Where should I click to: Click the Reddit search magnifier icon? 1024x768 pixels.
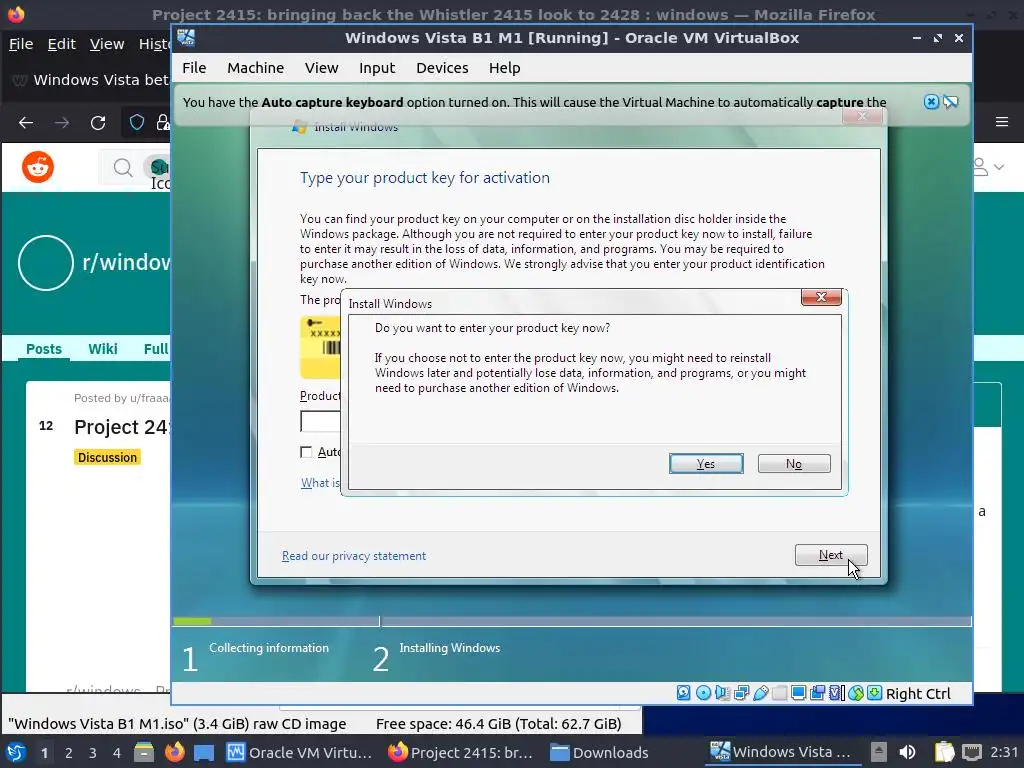pos(123,168)
